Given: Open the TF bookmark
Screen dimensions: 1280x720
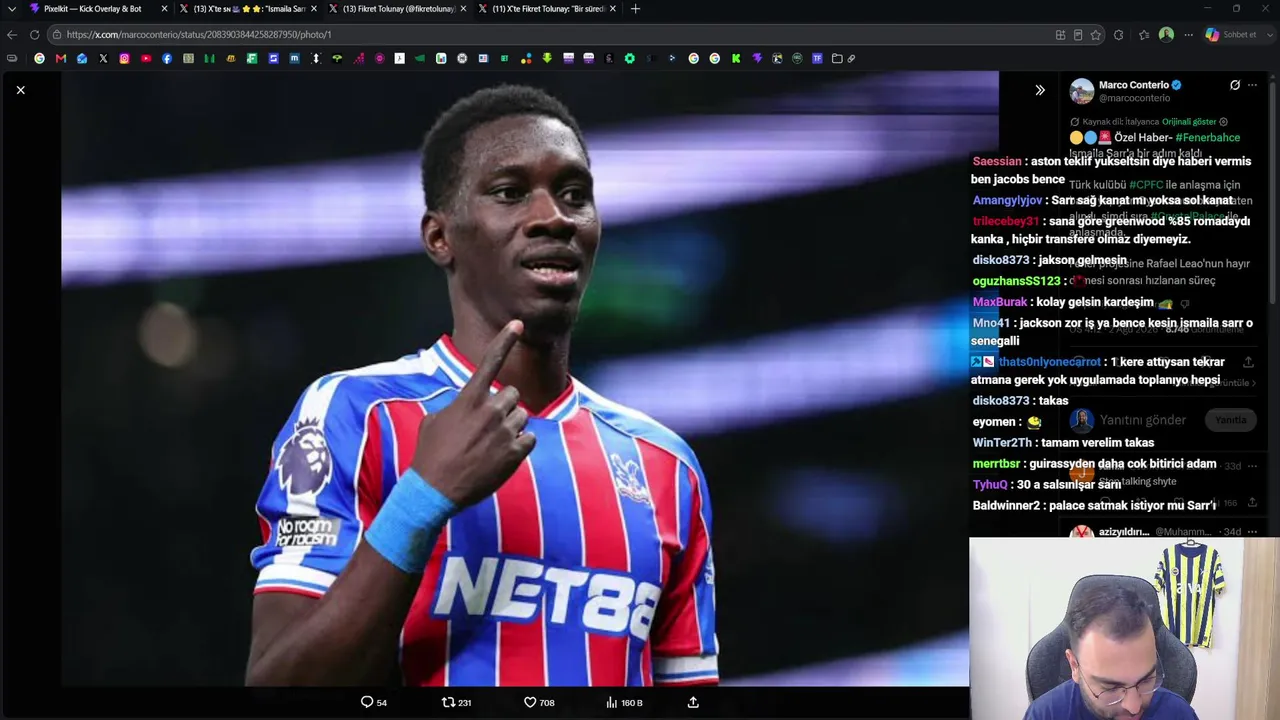Looking at the screenshot, I should point(817,58).
